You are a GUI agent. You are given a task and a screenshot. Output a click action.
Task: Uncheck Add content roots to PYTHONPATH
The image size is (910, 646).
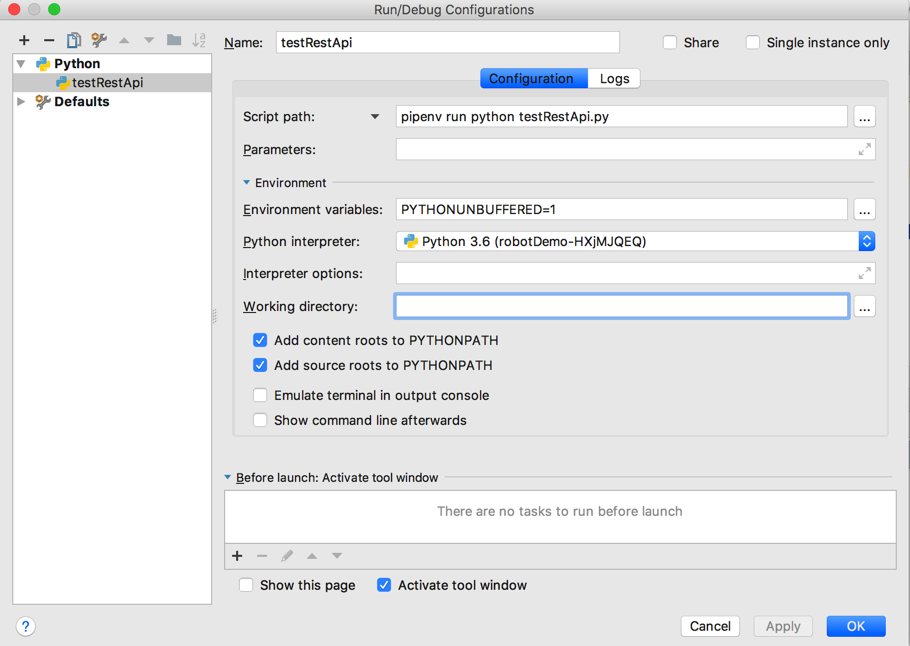(x=260, y=340)
